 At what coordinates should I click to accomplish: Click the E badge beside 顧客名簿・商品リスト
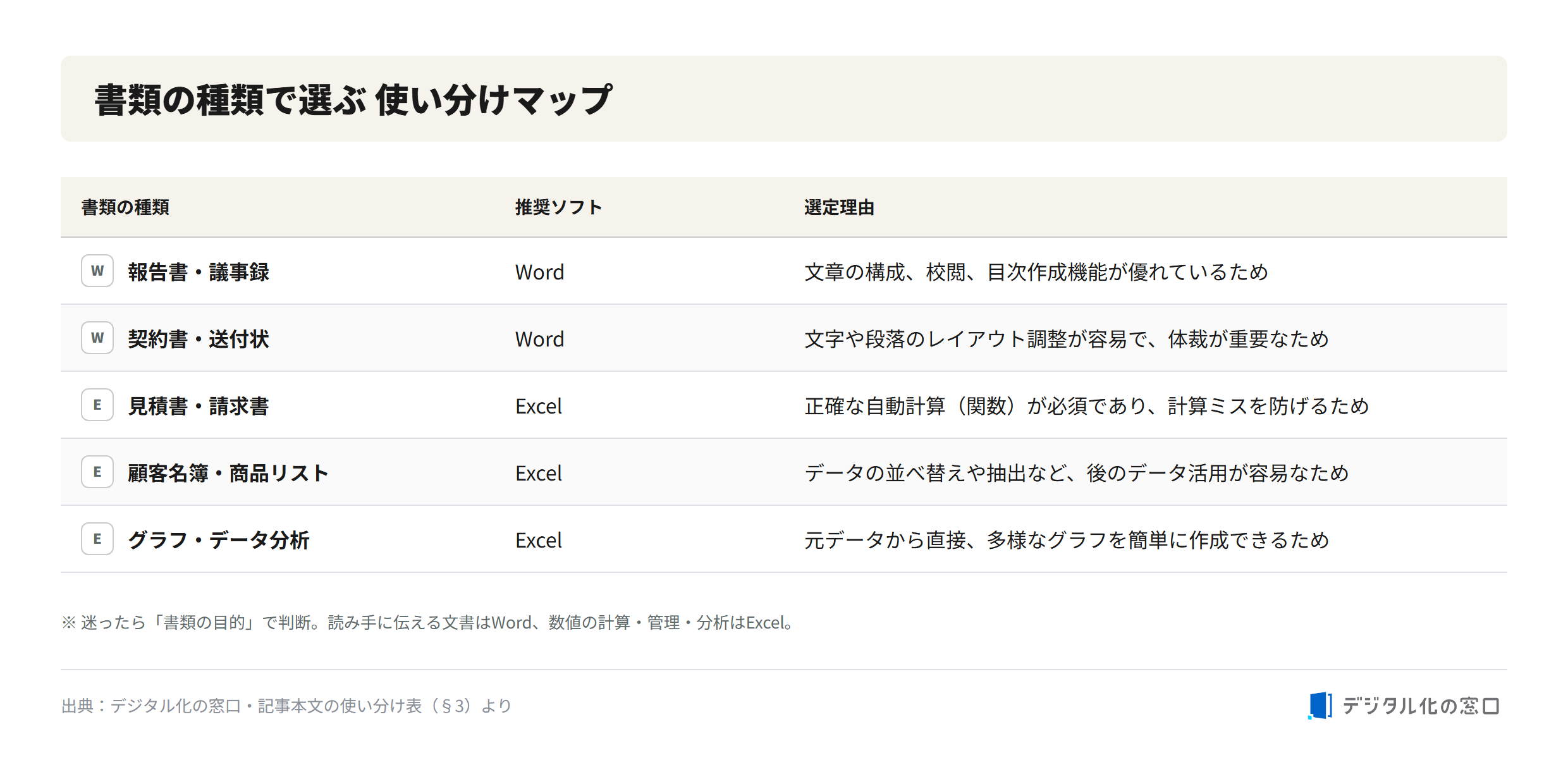coord(97,472)
